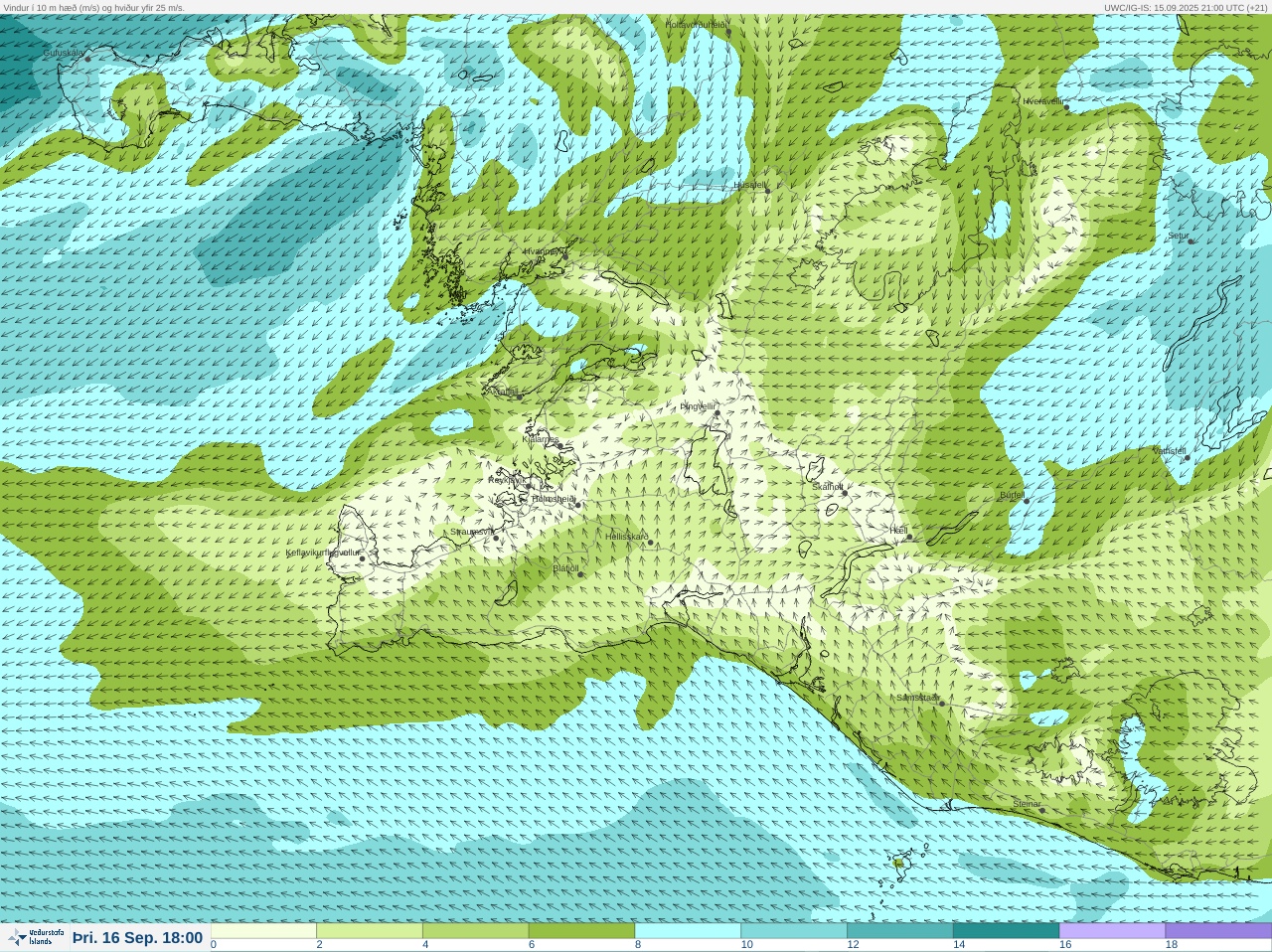Click the Hæll station label
This screenshot has width=1272, height=952.
(898, 531)
